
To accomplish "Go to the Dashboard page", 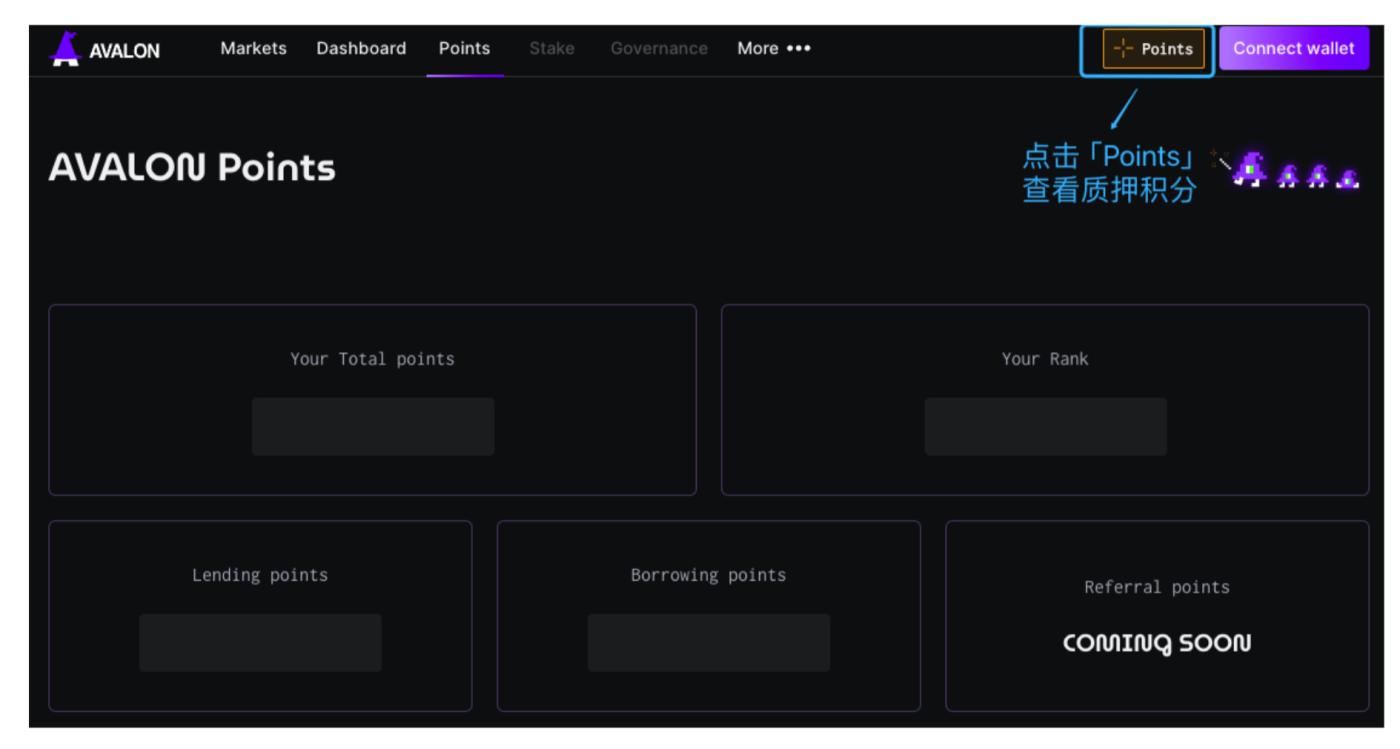I will pos(361,48).
